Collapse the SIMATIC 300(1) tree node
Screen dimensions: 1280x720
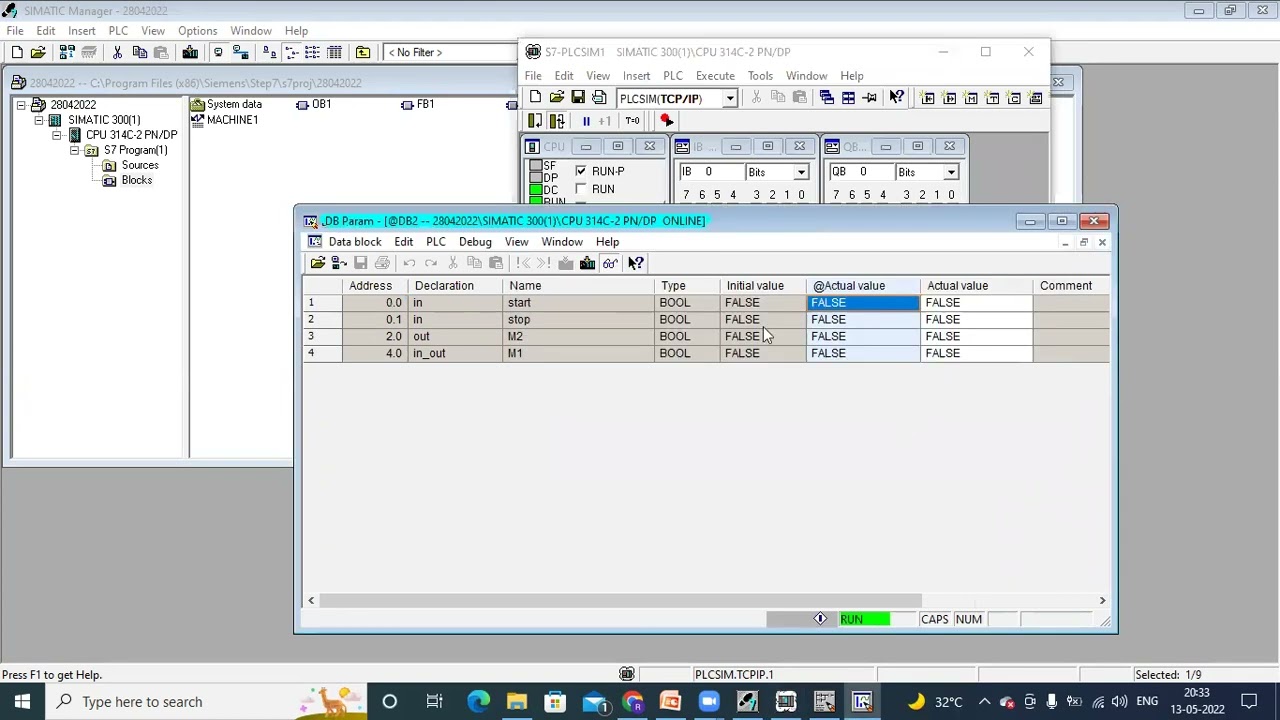point(39,120)
